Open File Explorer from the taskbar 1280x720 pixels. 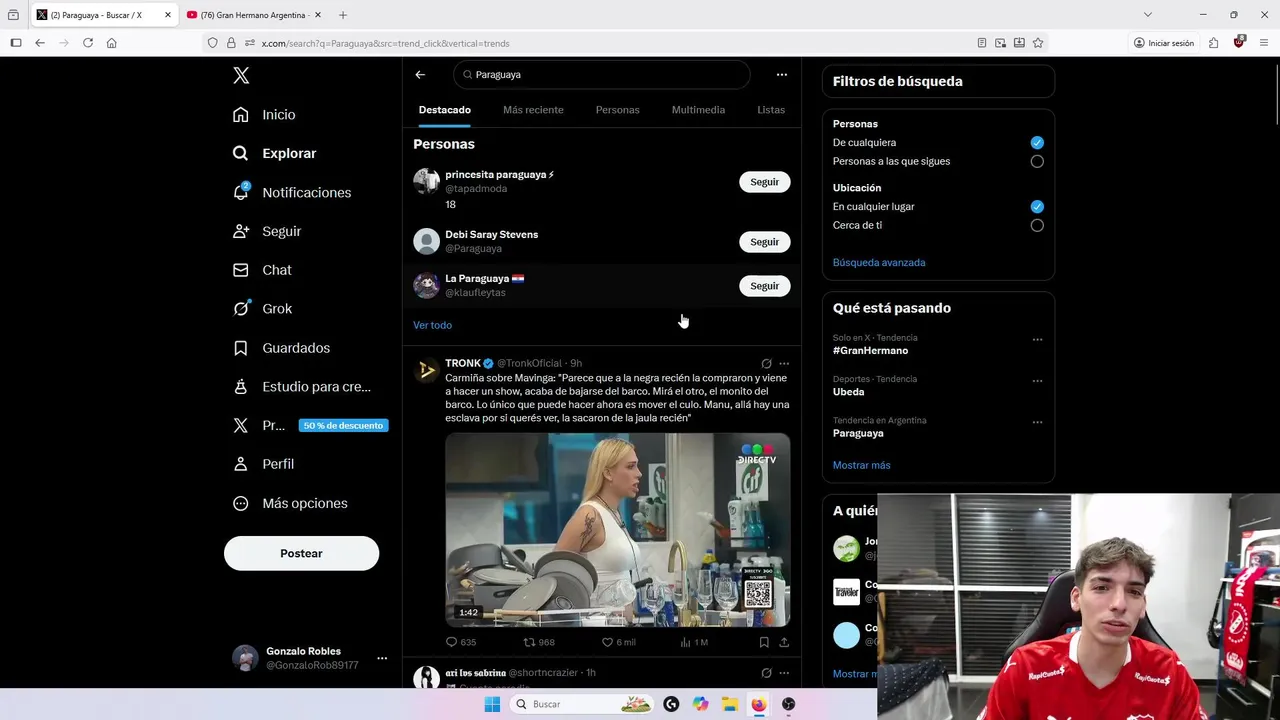point(730,704)
